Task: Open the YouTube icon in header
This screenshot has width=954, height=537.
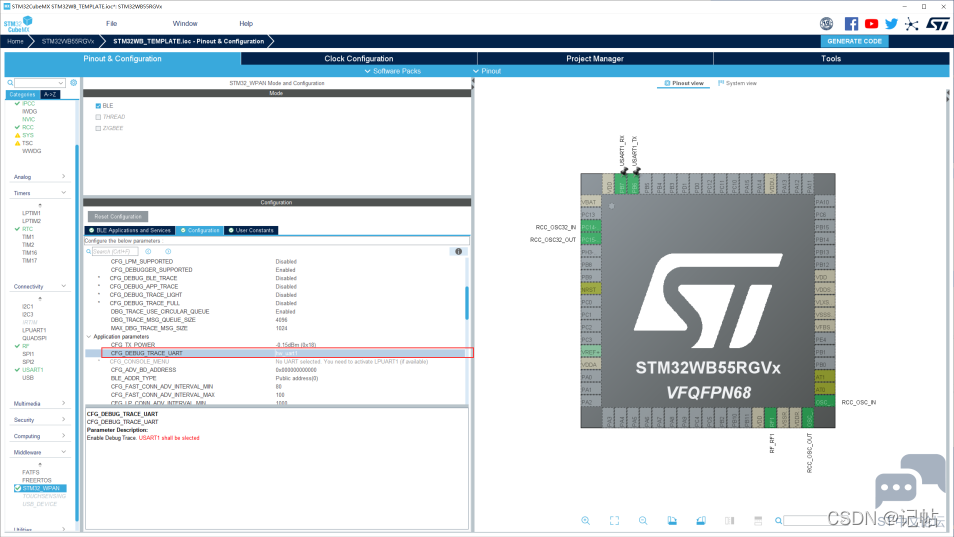Action: (871, 24)
